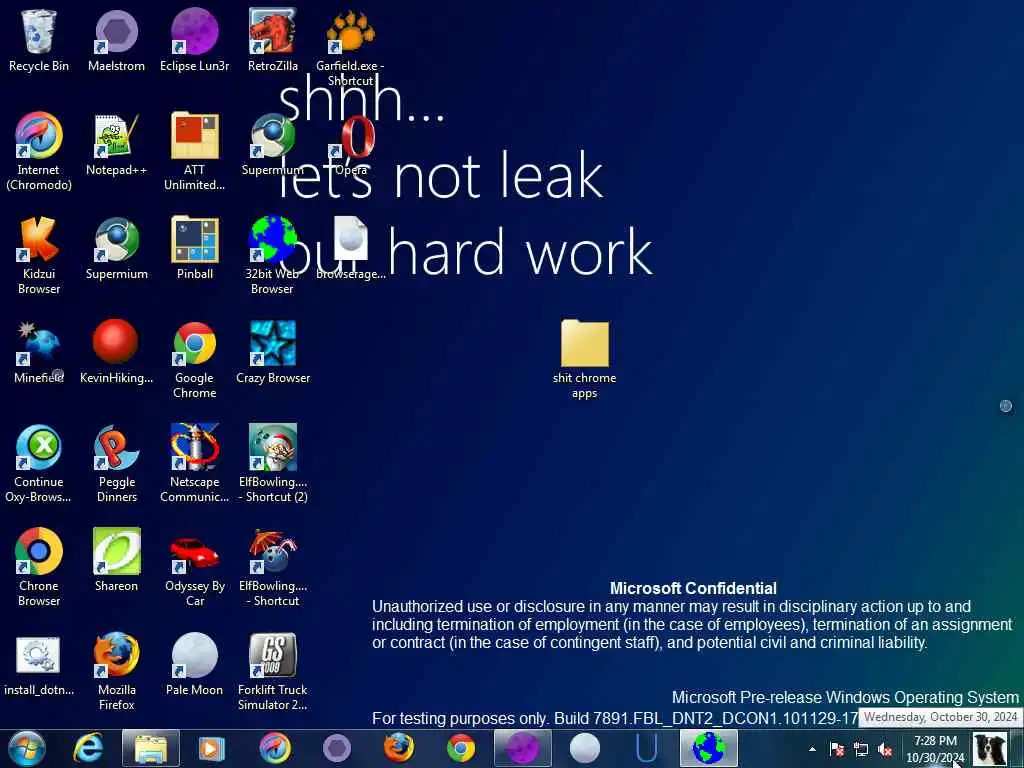1024x768 pixels.
Task: Open the Action Center flag tray icon
Action: click(x=837, y=749)
